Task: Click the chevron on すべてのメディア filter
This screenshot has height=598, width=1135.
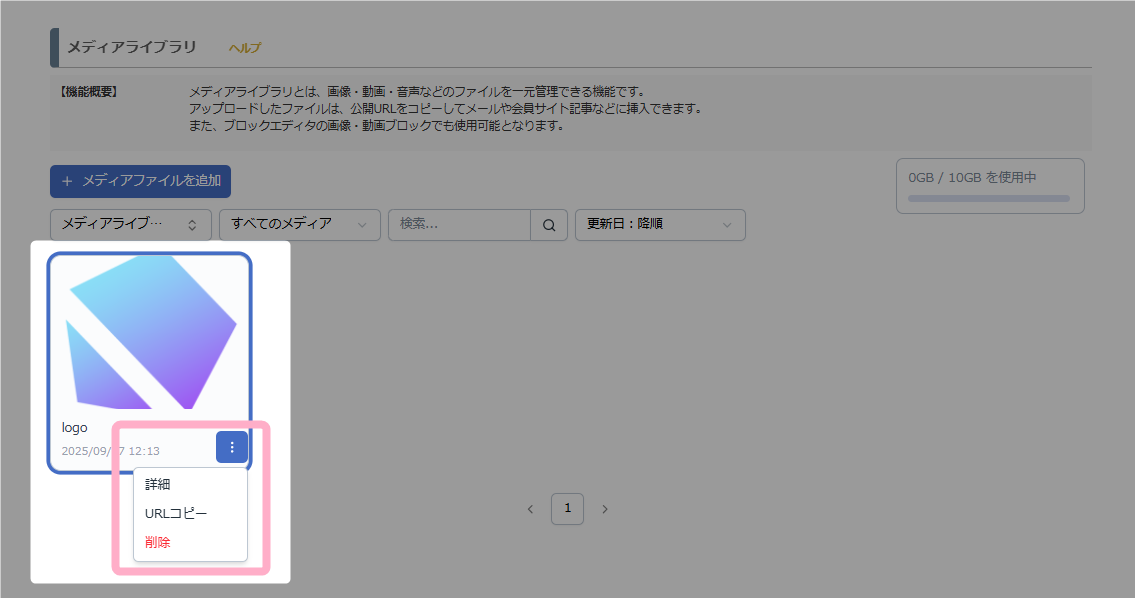Action: point(362,225)
